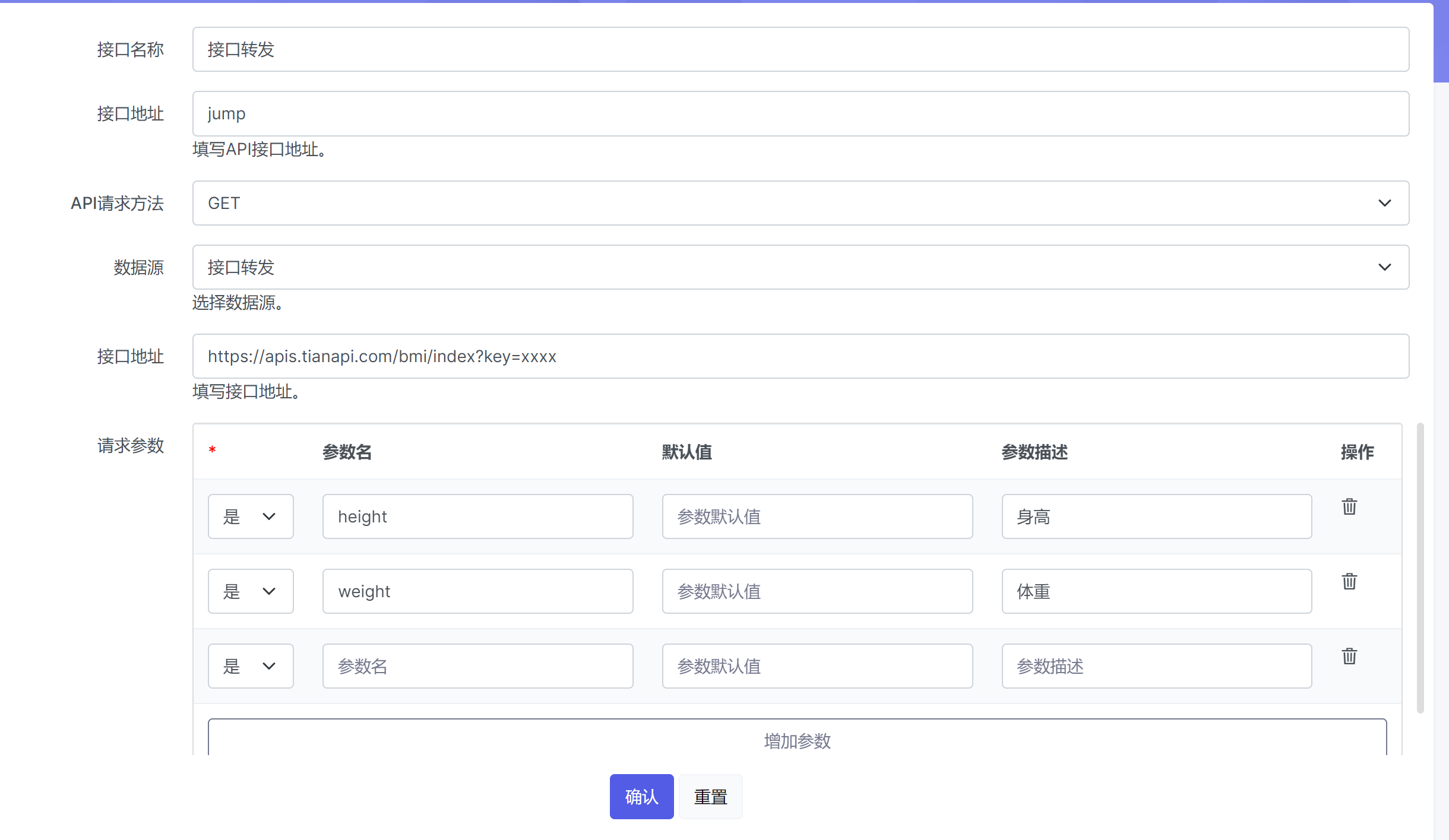Click the parameter table vertical scrollbar
This screenshot has width=1449, height=840.
1420,568
